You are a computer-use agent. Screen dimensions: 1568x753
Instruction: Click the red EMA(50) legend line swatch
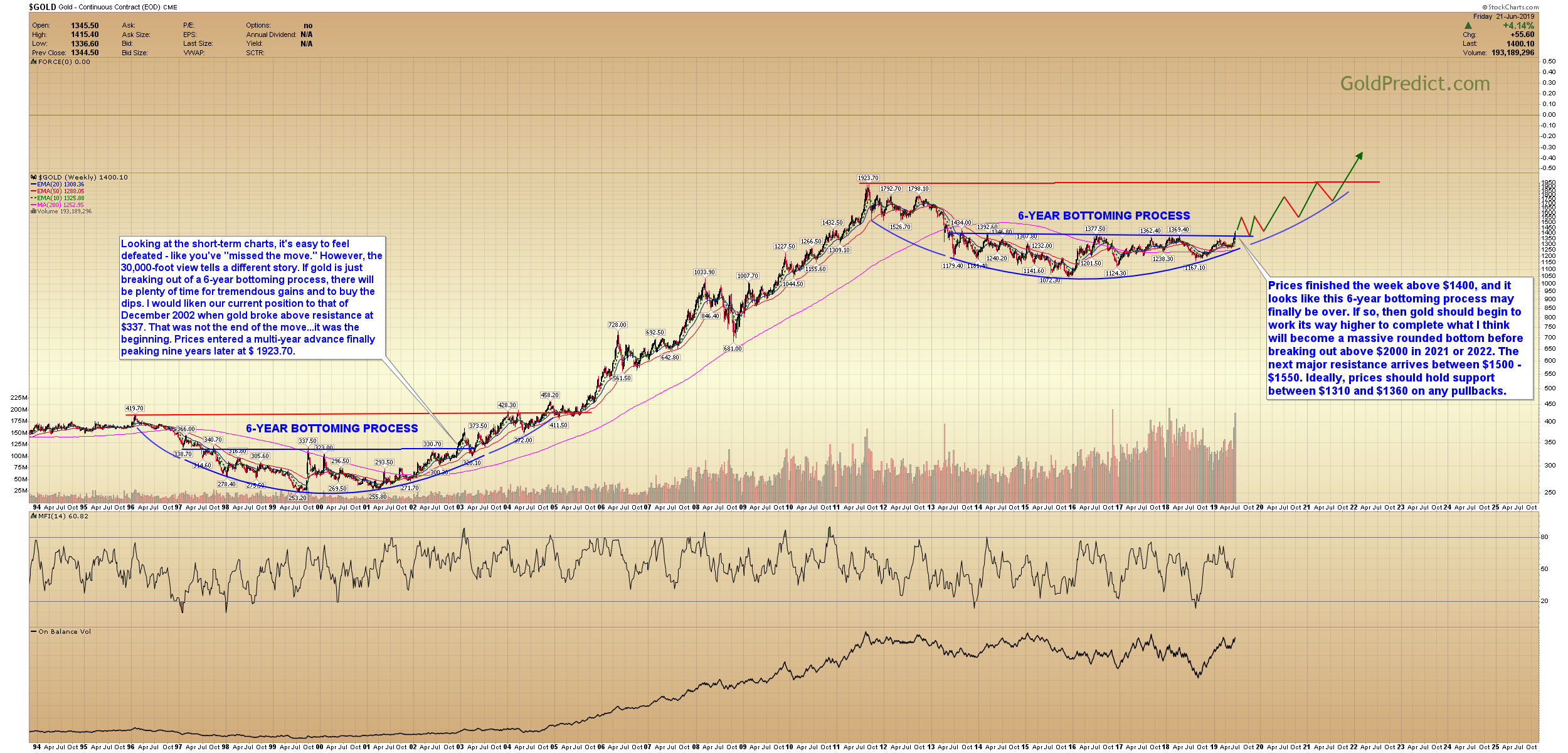click(34, 191)
